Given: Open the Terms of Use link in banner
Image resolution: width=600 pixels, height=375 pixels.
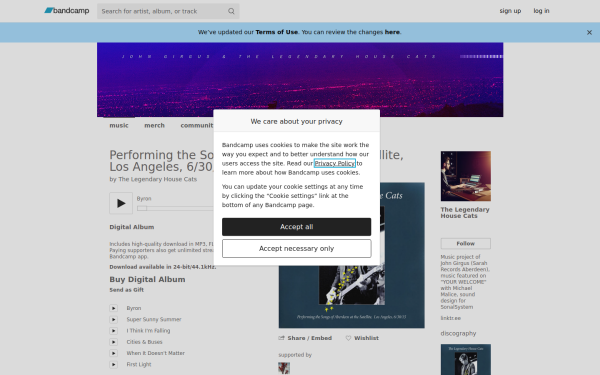Looking at the screenshot, I should 277,32.
